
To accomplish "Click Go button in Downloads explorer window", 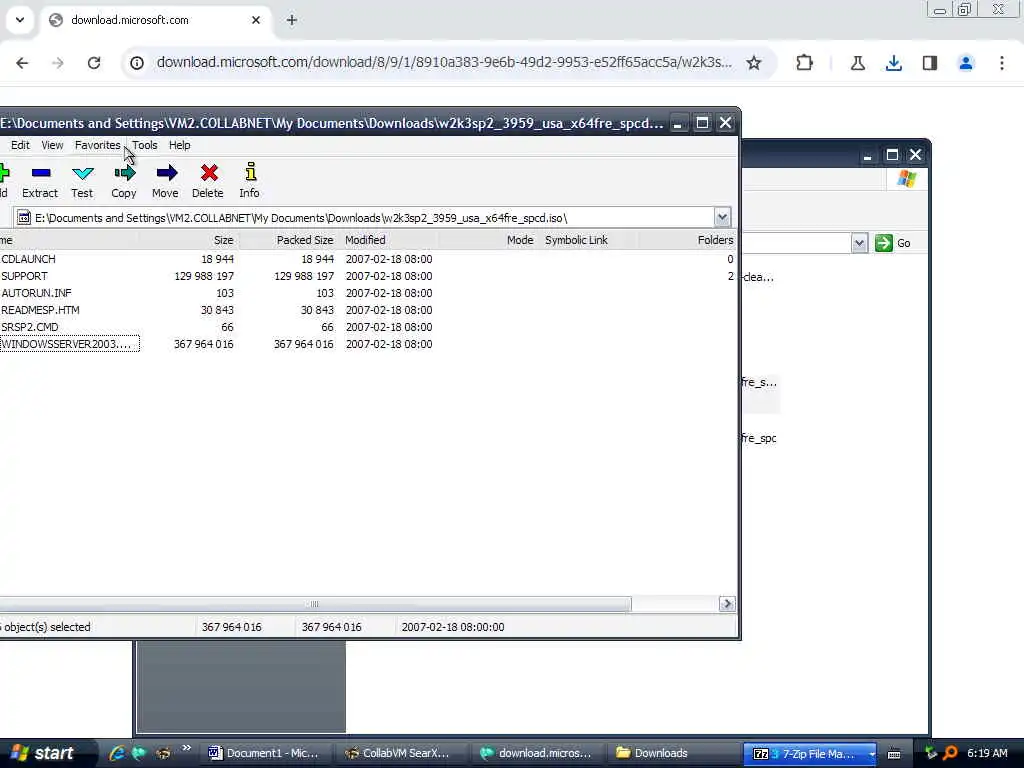I will (893, 243).
